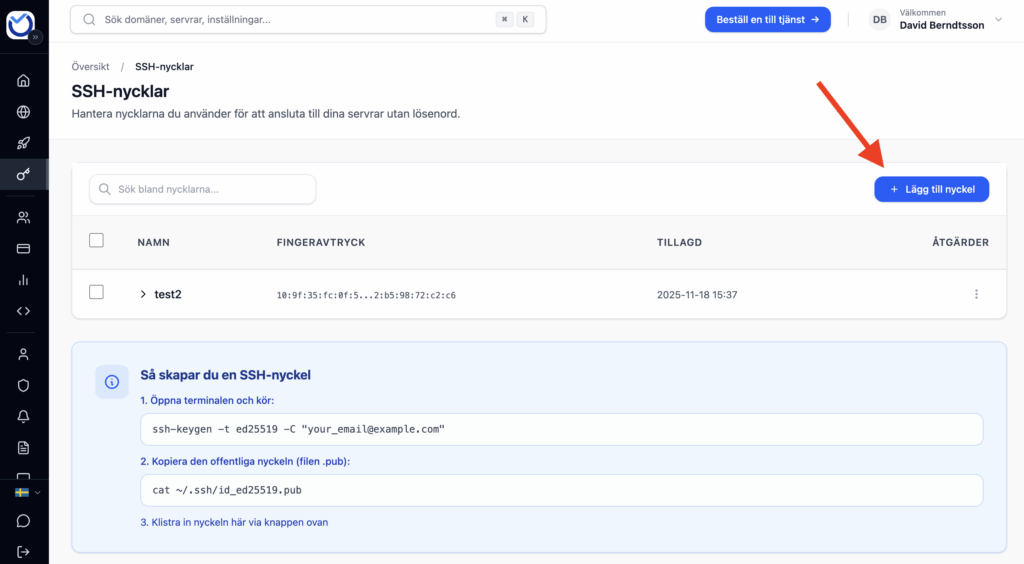Select the SSH key icon in sidebar
Image resolution: width=1024 pixels, height=564 pixels.
coord(24,174)
